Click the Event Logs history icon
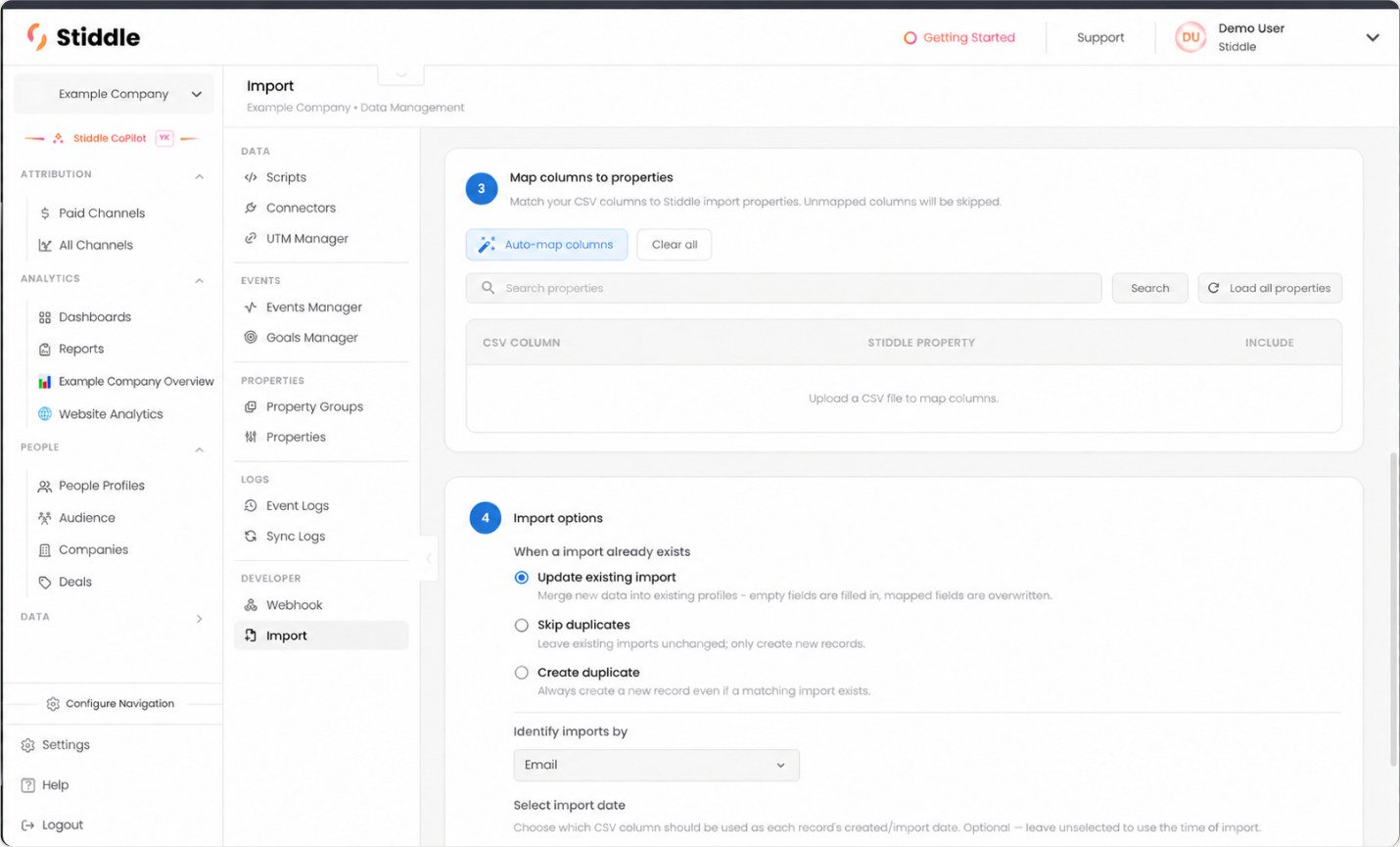 pyautogui.click(x=251, y=505)
